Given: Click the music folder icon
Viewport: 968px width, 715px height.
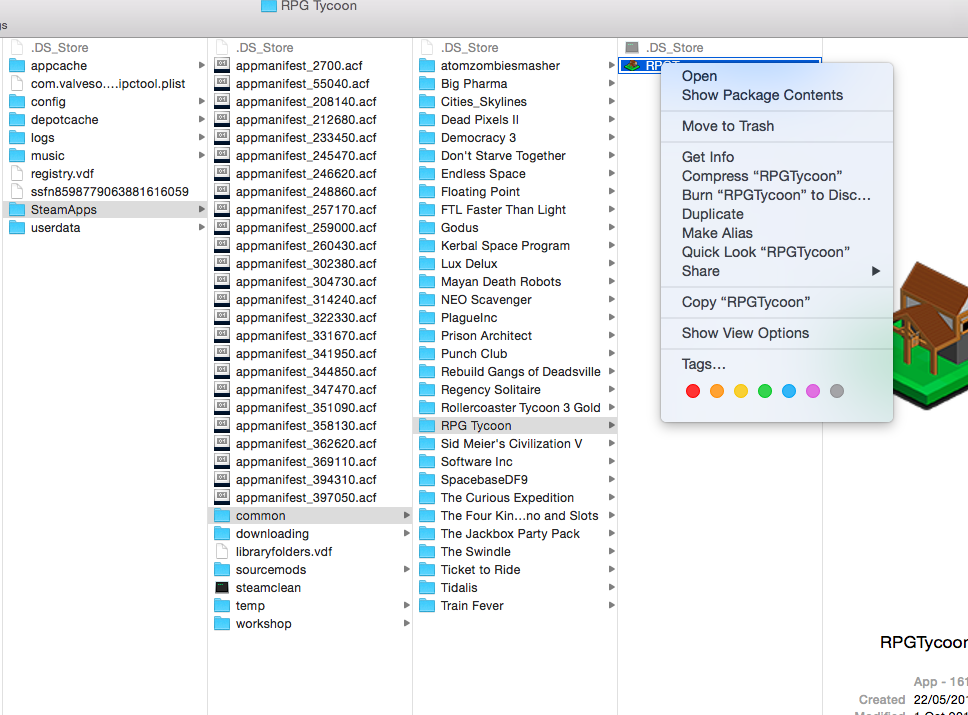Looking at the screenshot, I should click(x=17, y=156).
